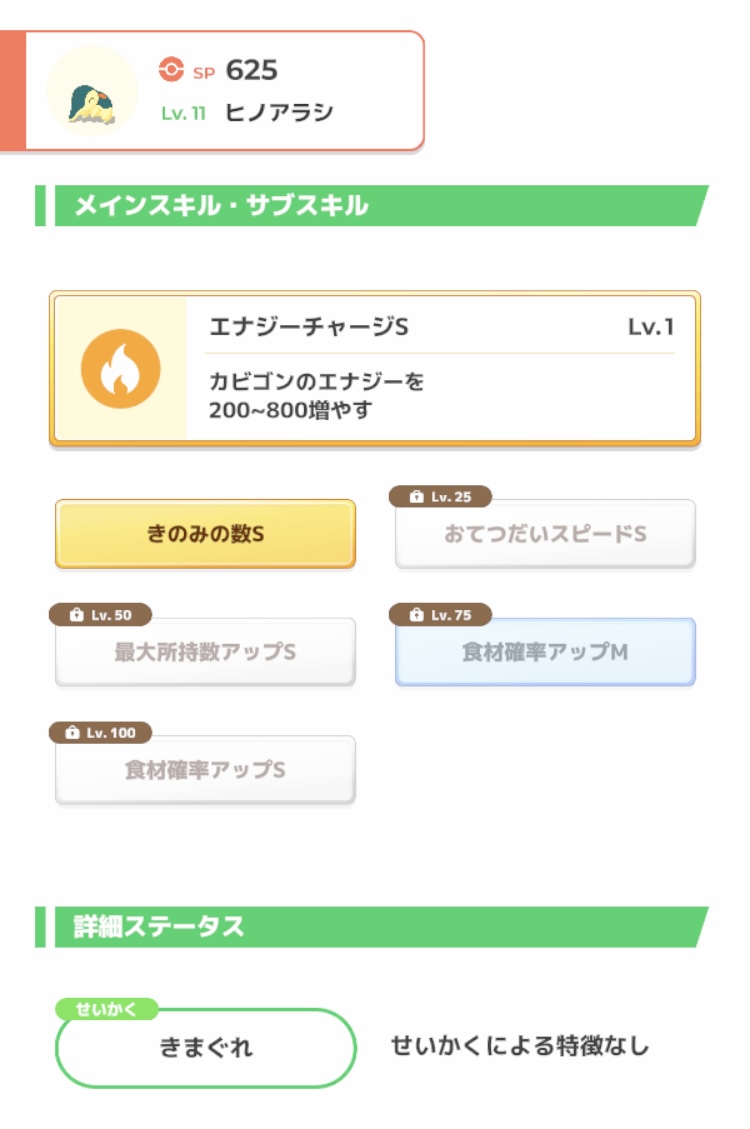Open the エナジーチャージS main skill card

point(374,368)
